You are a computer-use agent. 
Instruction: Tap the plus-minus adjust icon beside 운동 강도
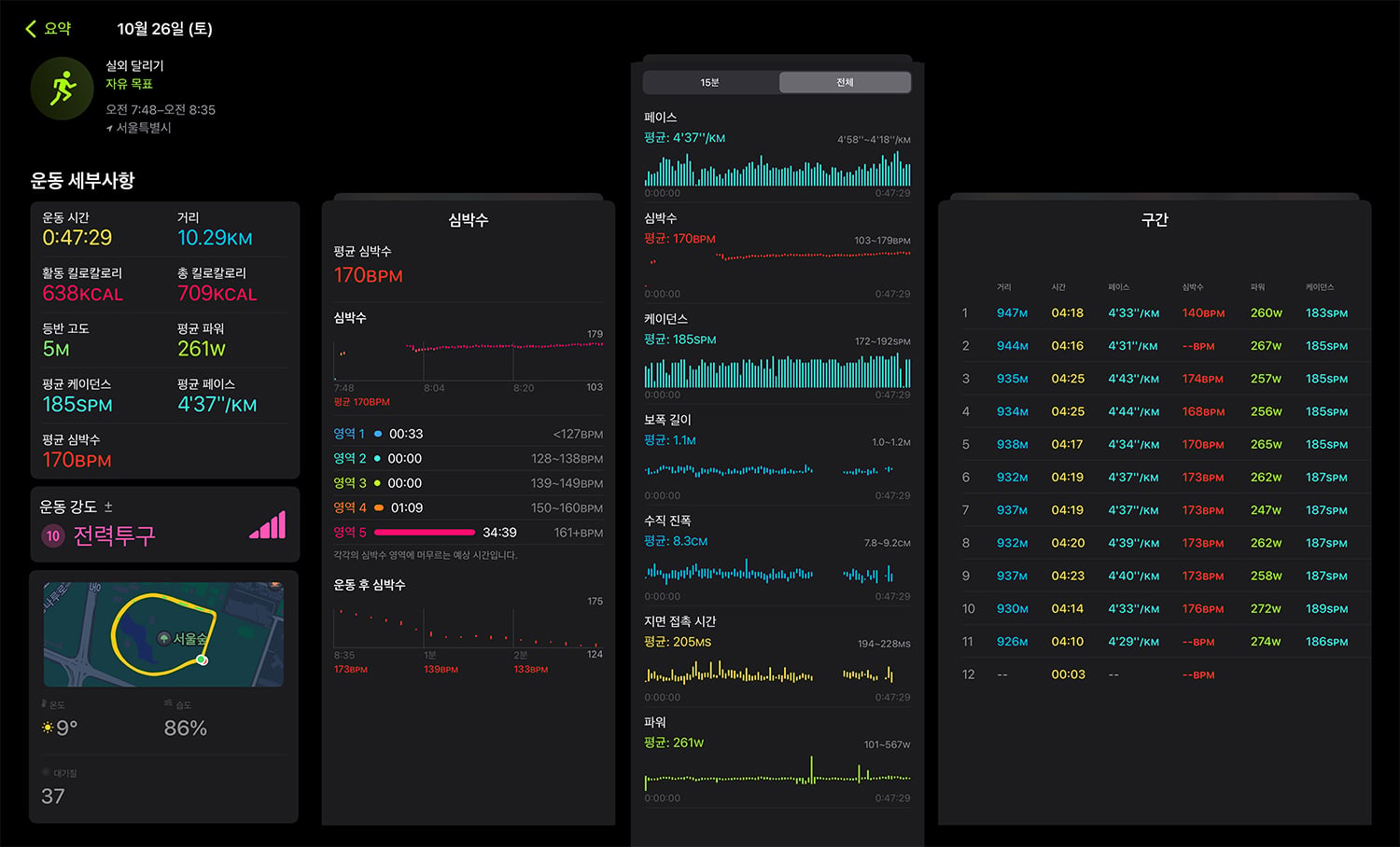point(108,507)
